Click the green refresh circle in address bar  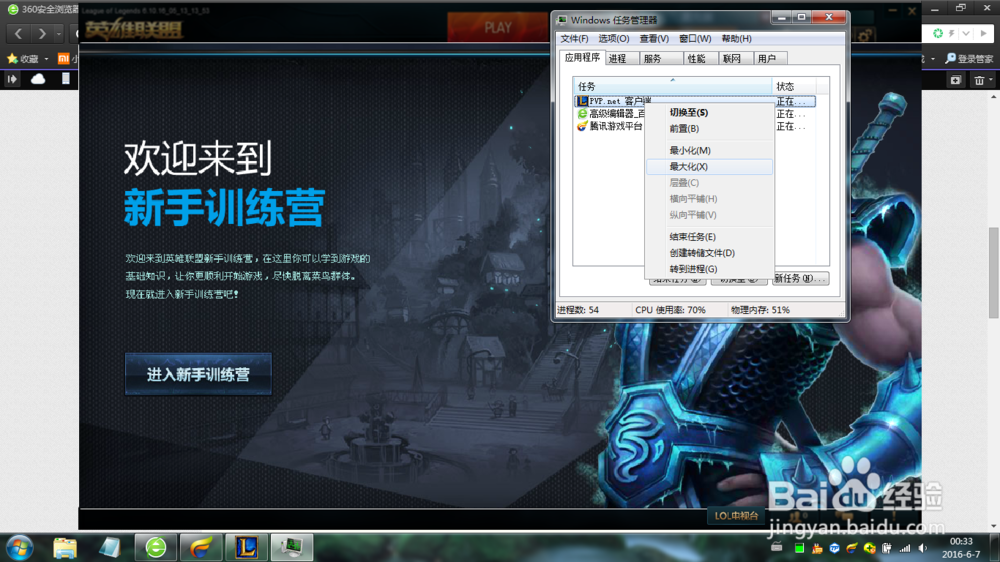[x=938, y=33]
